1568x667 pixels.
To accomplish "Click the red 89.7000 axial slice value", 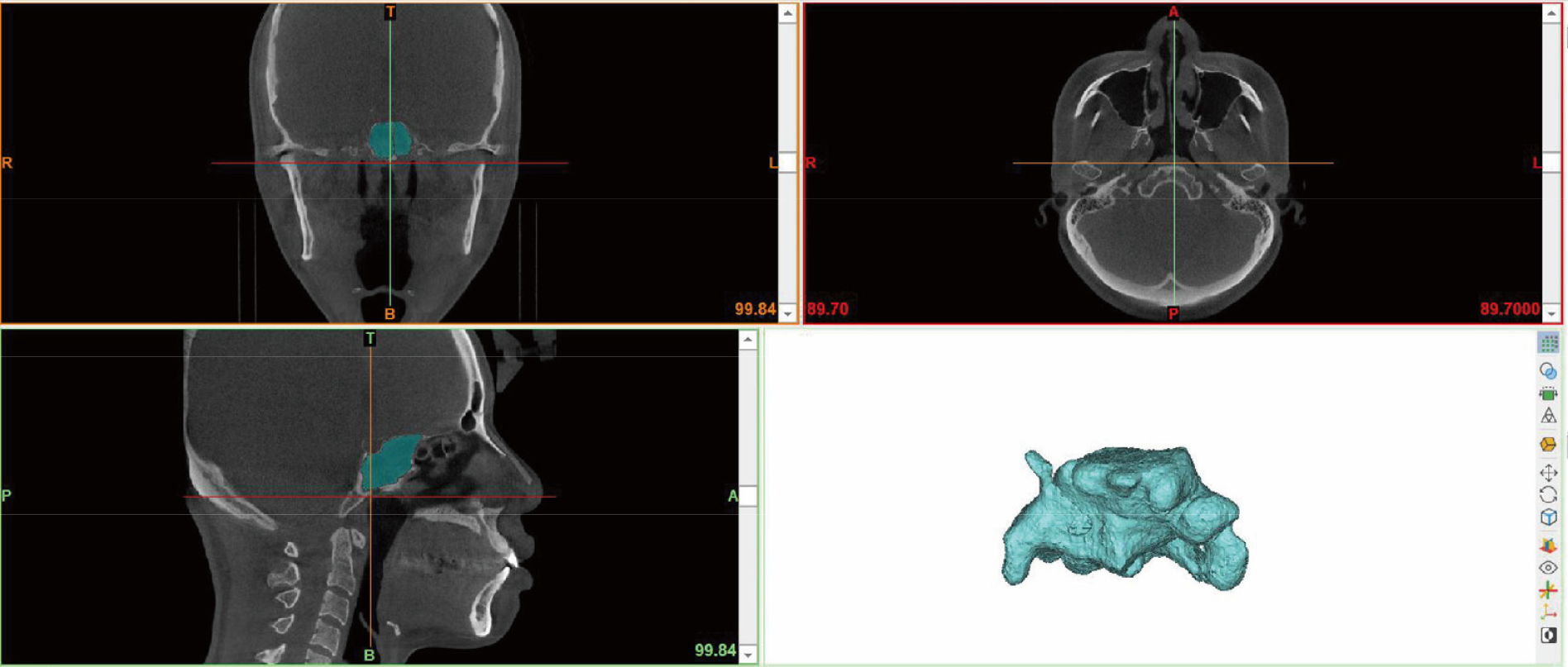I will pos(1509,309).
